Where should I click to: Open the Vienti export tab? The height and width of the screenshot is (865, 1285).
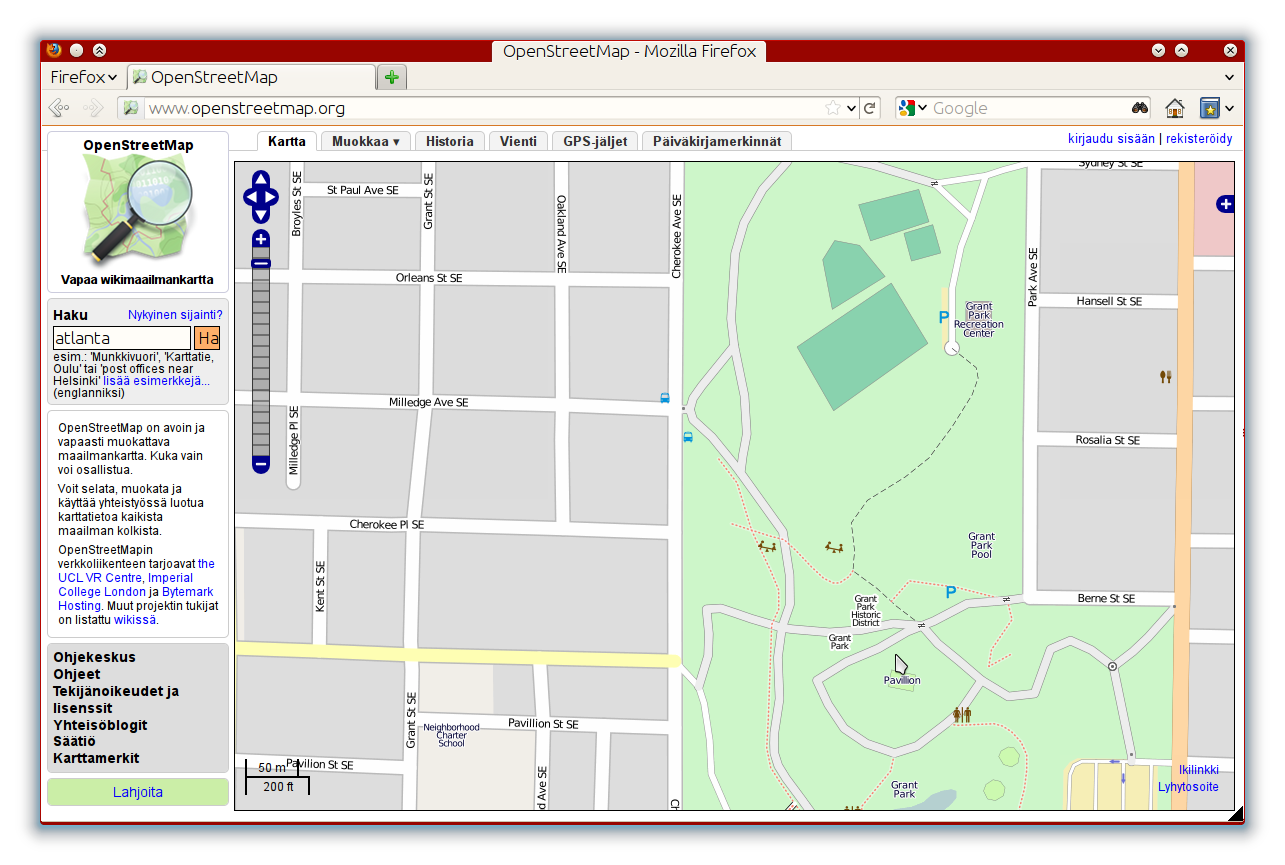click(519, 141)
